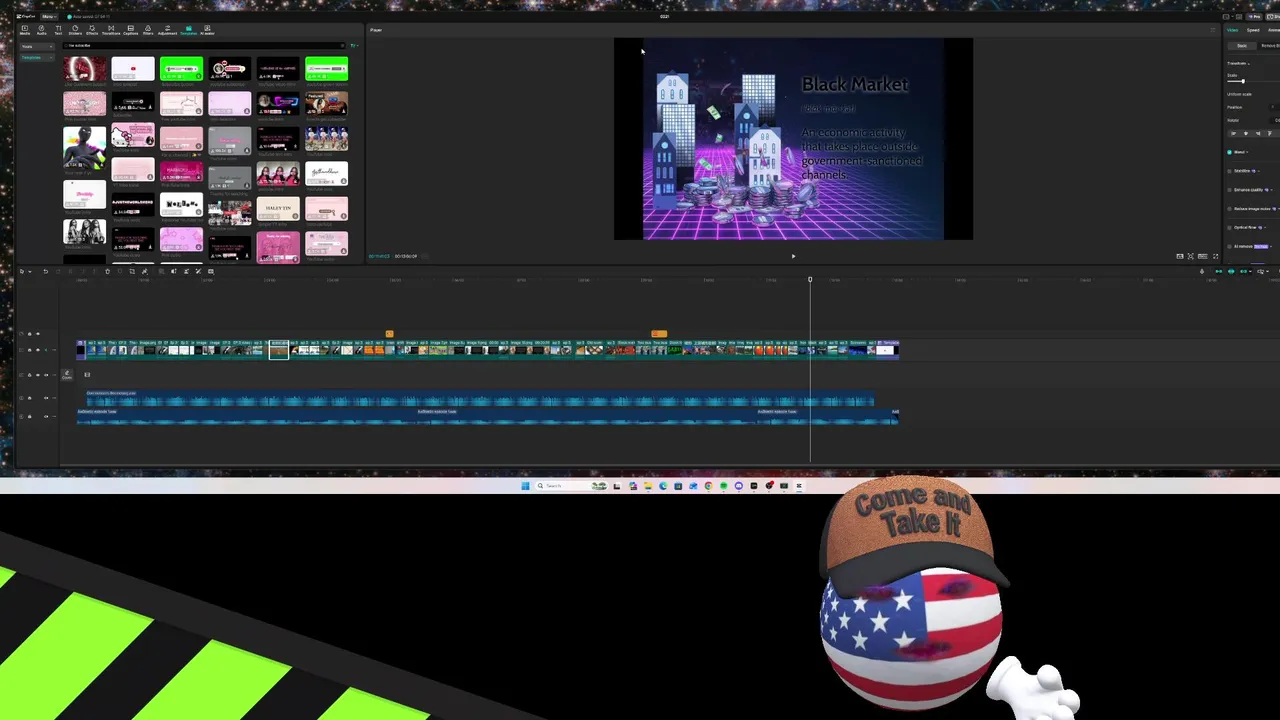The width and height of the screenshot is (1280, 720).
Task: Click the split tool in timeline toolbar
Action: point(71,271)
